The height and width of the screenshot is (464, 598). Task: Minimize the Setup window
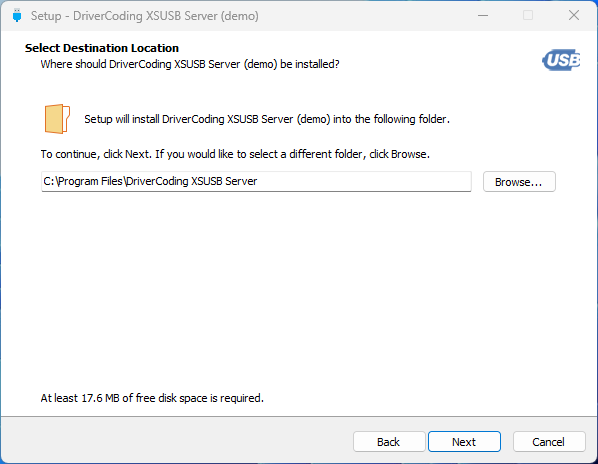click(x=483, y=16)
